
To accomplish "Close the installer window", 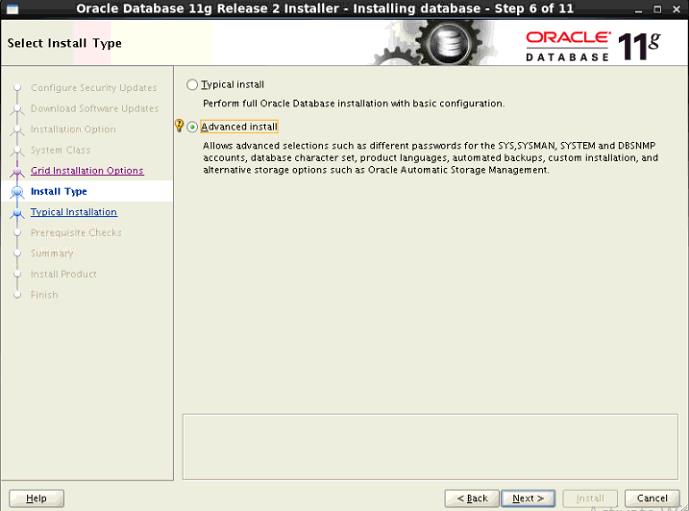I will [x=677, y=9].
